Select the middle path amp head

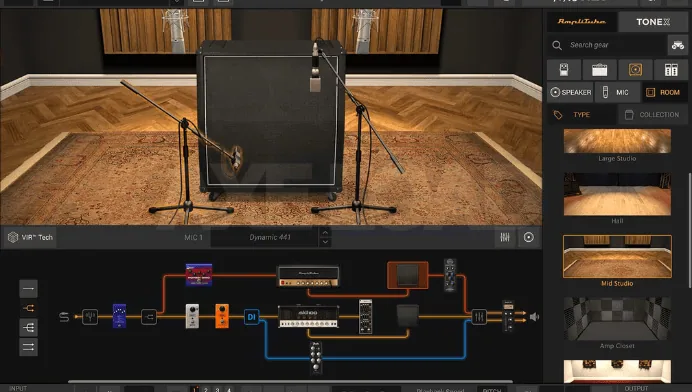[x=308, y=317]
